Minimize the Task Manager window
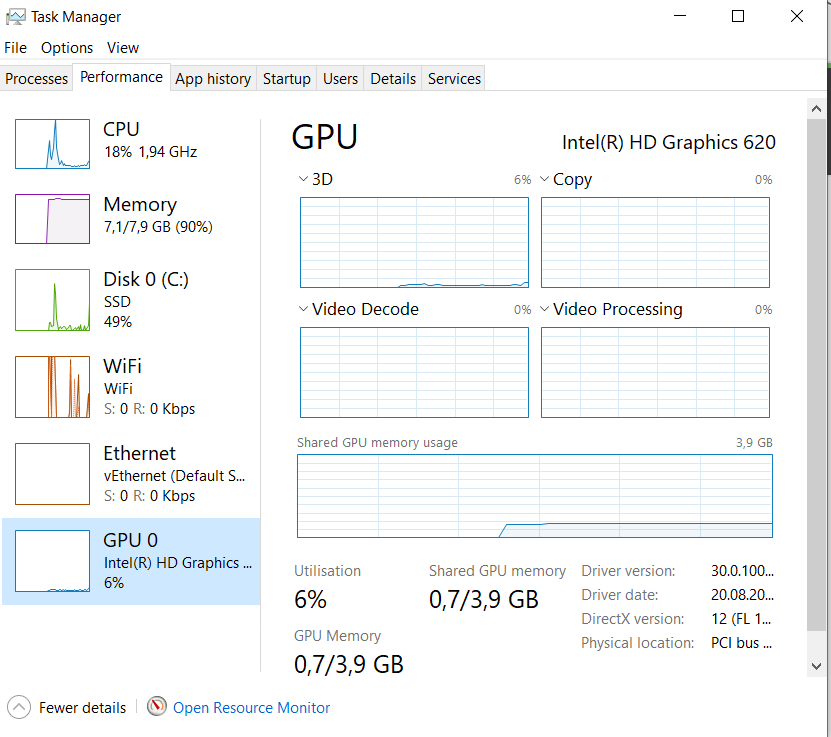 pyautogui.click(x=680, y=16)
